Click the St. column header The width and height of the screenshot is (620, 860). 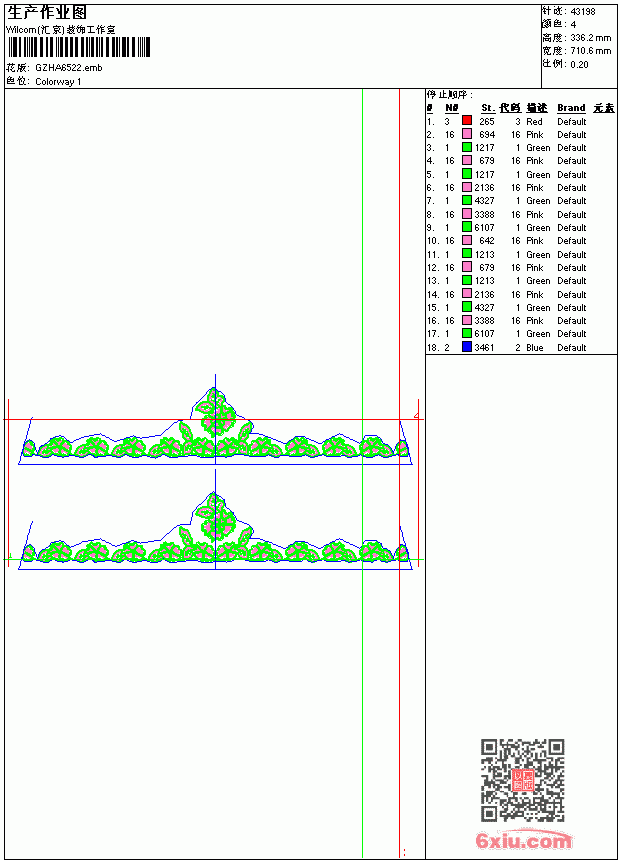[488, 108]
